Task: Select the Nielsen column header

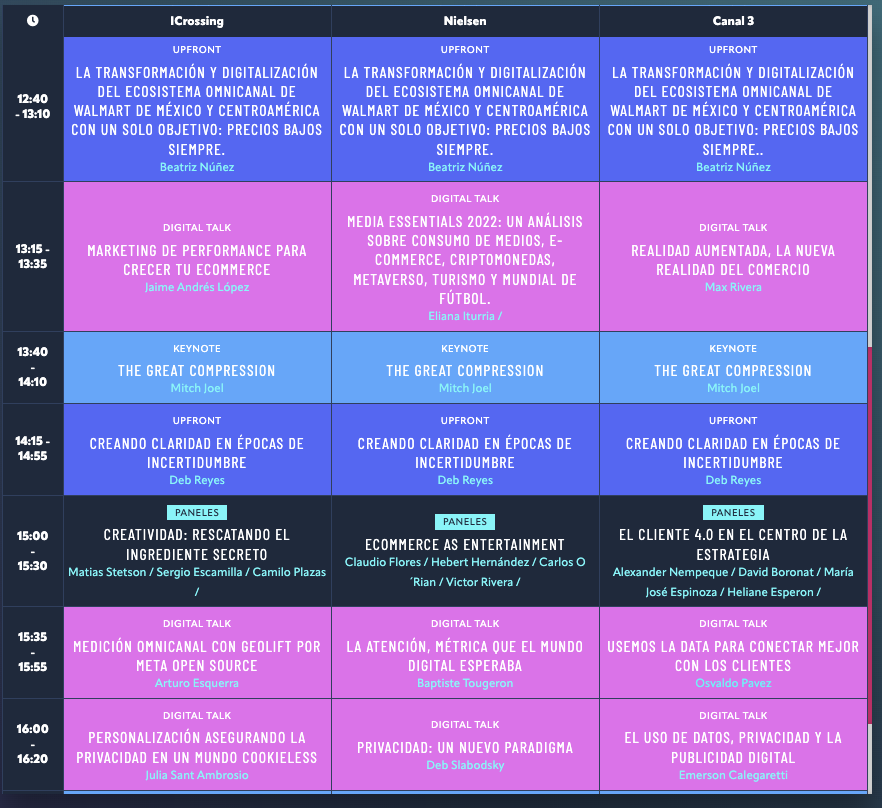Action: (465, 21)
